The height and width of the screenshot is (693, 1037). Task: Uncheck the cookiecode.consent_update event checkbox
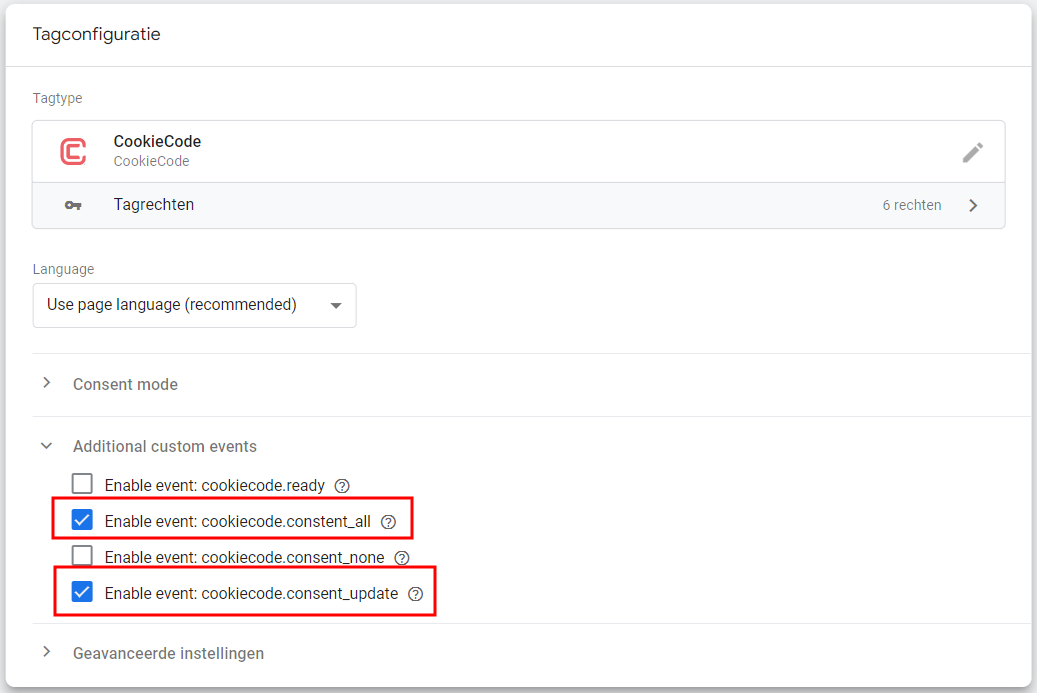[x=82, y=591]
